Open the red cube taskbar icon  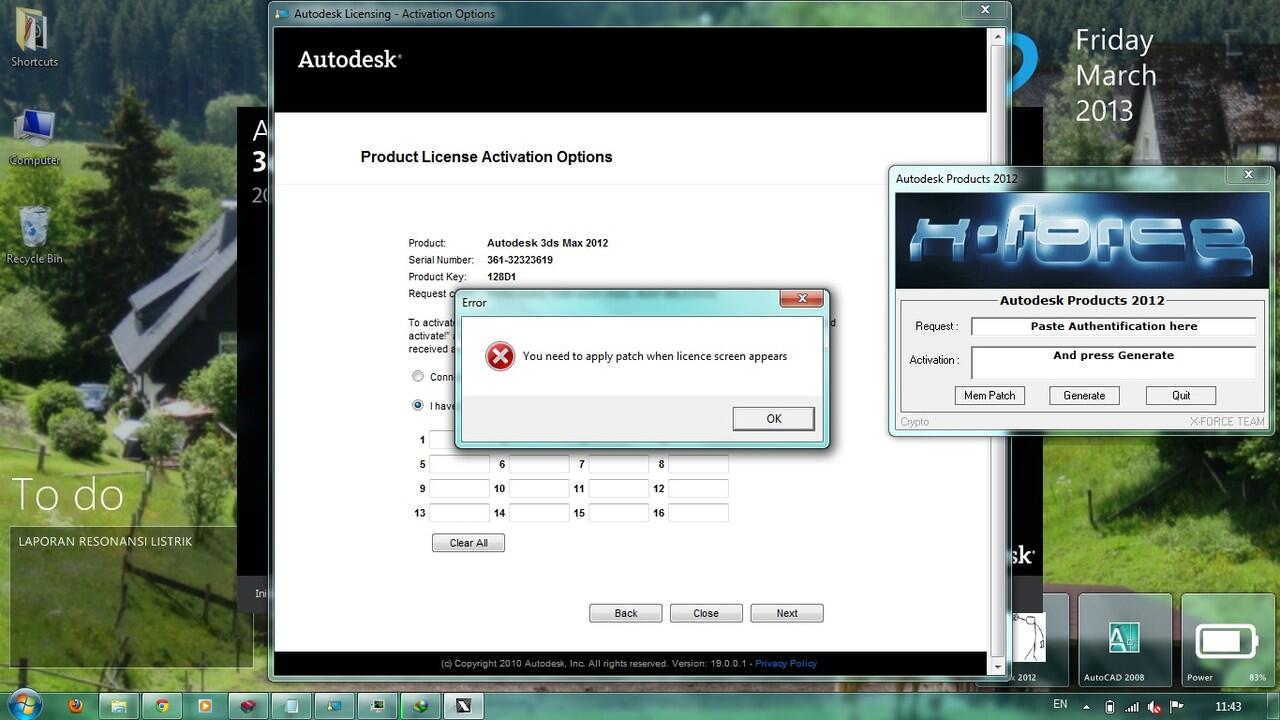pos(248,705)
